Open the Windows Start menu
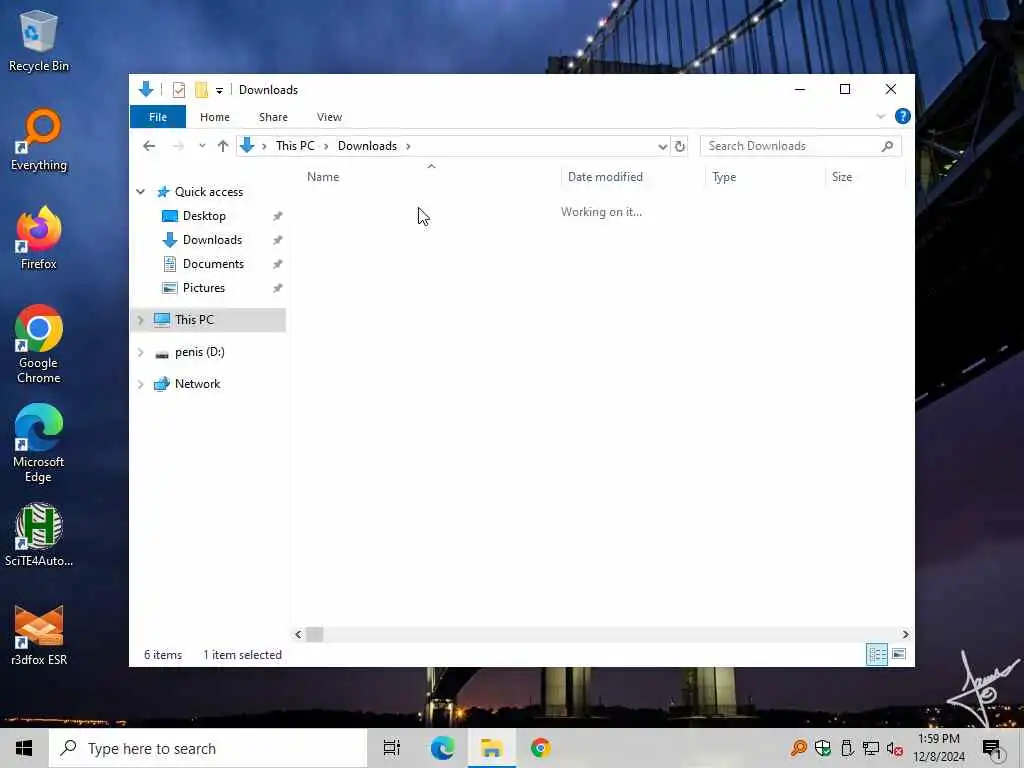Viewport: 1024px width, 768px height. [24, 748]
